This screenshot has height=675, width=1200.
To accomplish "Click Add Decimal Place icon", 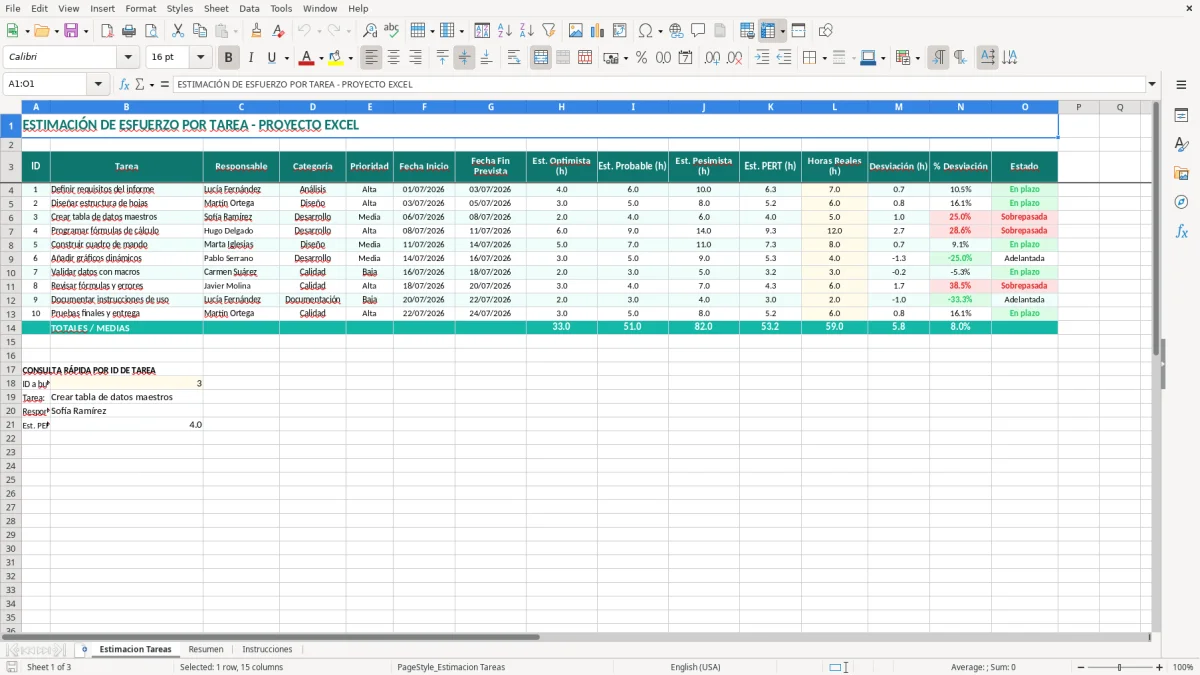I will click(712, 58).
